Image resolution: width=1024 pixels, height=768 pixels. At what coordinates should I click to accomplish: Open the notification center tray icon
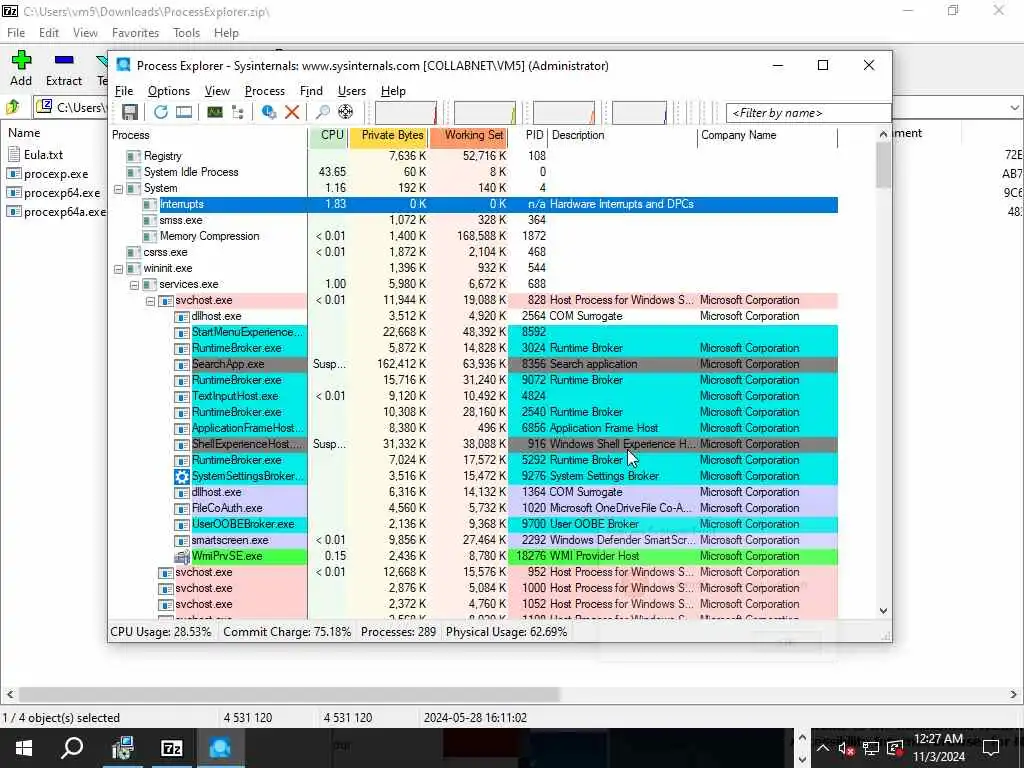coord(991,748)
